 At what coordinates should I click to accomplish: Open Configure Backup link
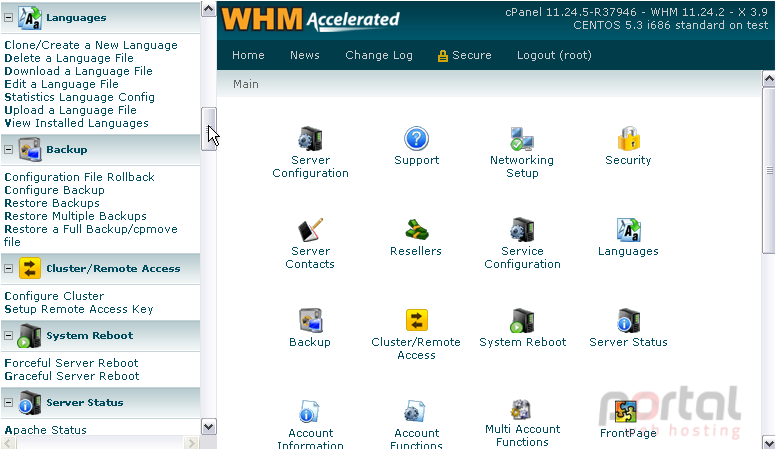55,190
